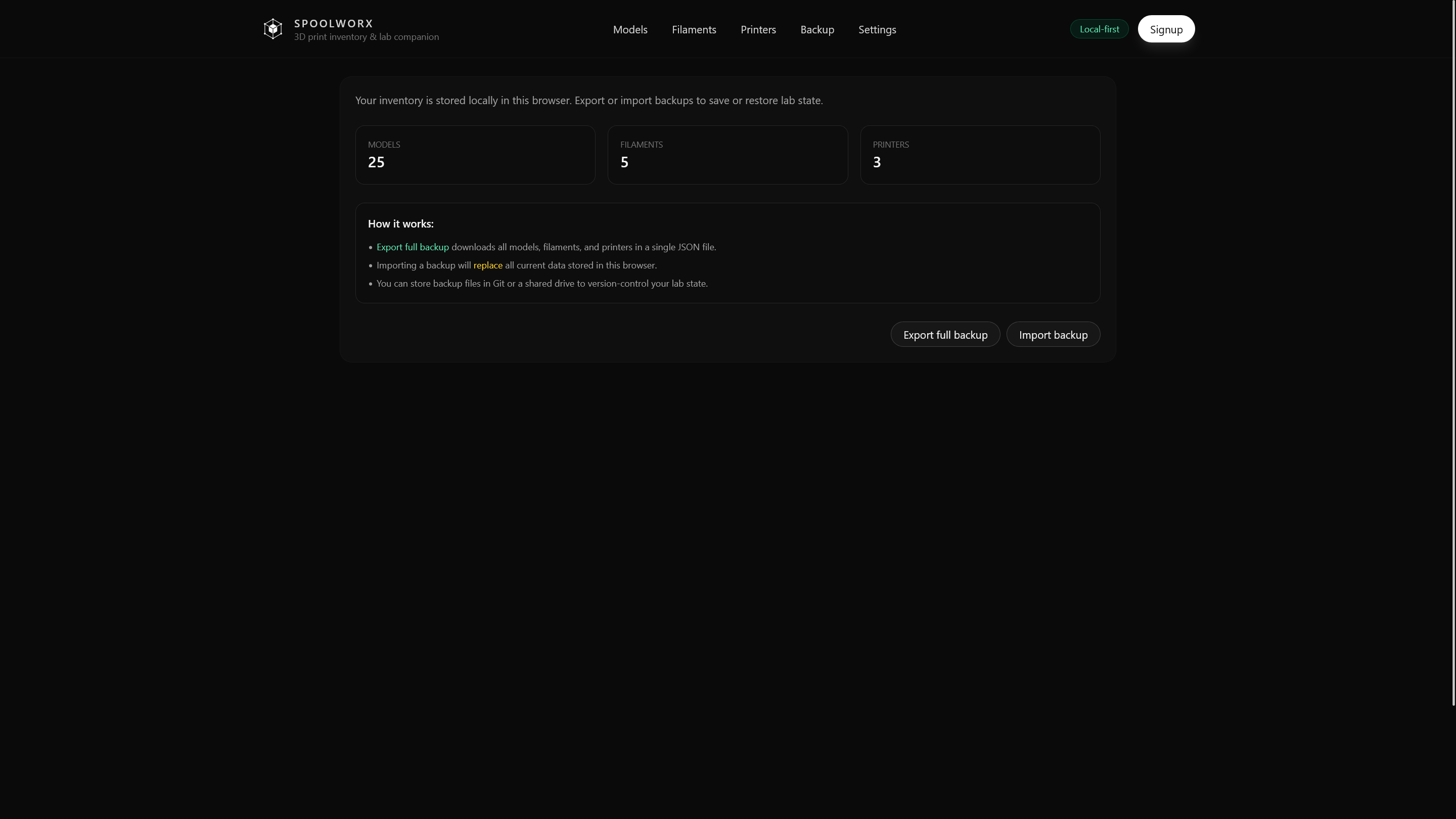Click the 'How it works:' heading

[400, 224]
